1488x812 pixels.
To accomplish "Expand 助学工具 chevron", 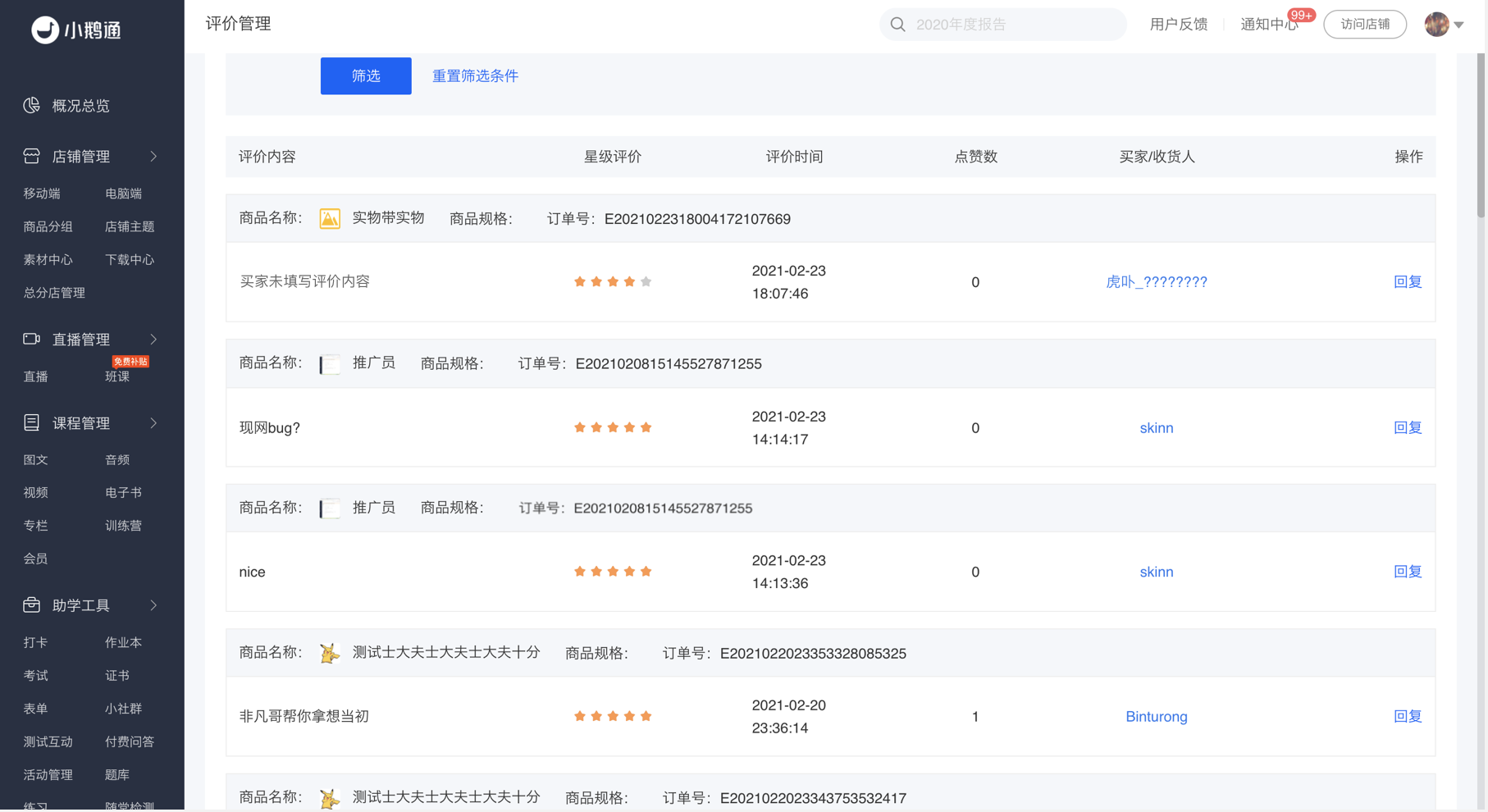I will (x=153, y=604).
